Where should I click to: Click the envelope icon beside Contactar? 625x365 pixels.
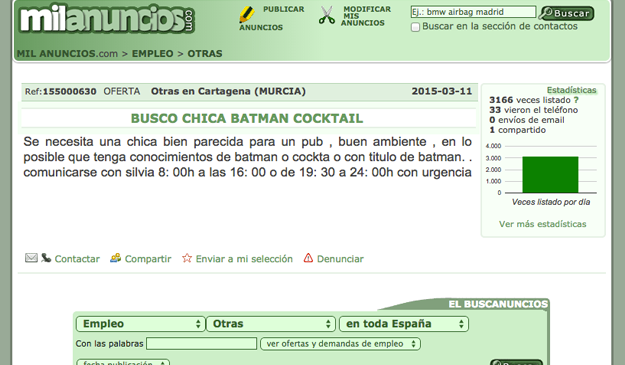point(31,258)
